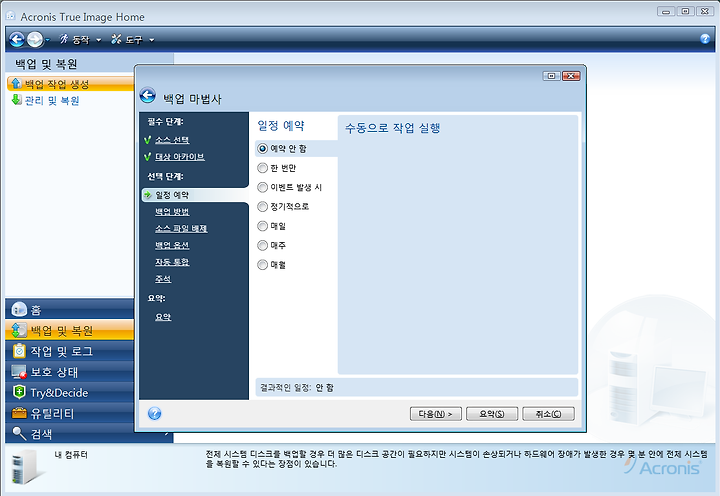Open the 백업 옵션 step link
Screen dimensions: 720x496
(172, 245)
